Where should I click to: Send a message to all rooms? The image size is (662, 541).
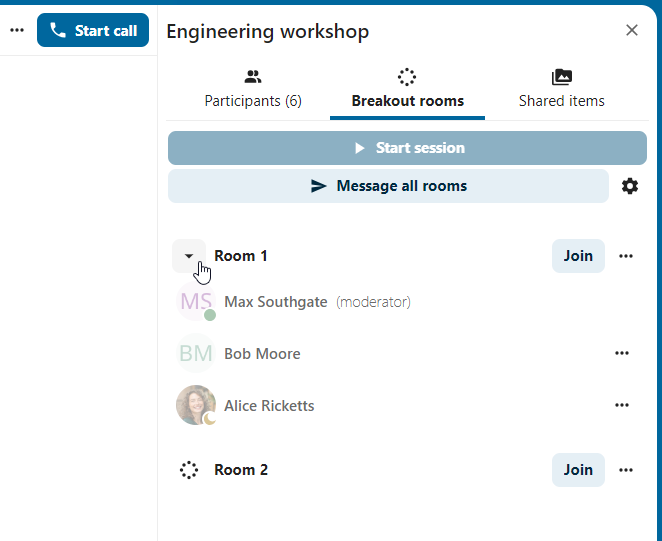coord(388,186)
